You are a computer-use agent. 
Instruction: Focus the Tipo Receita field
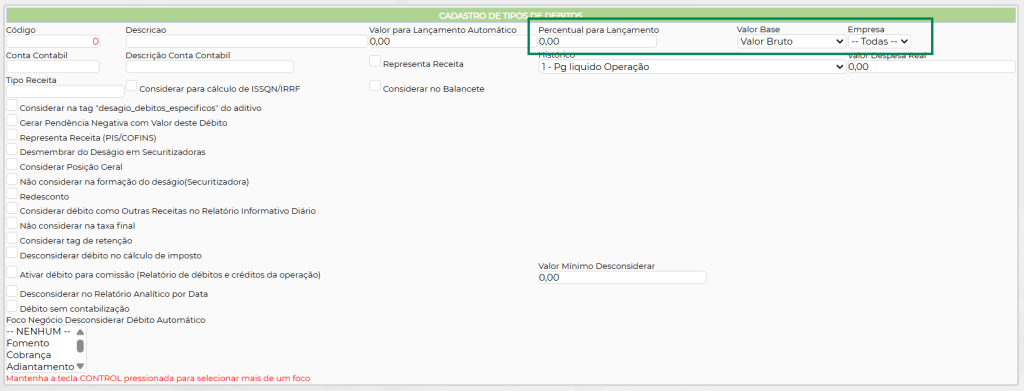coord(65,91)
